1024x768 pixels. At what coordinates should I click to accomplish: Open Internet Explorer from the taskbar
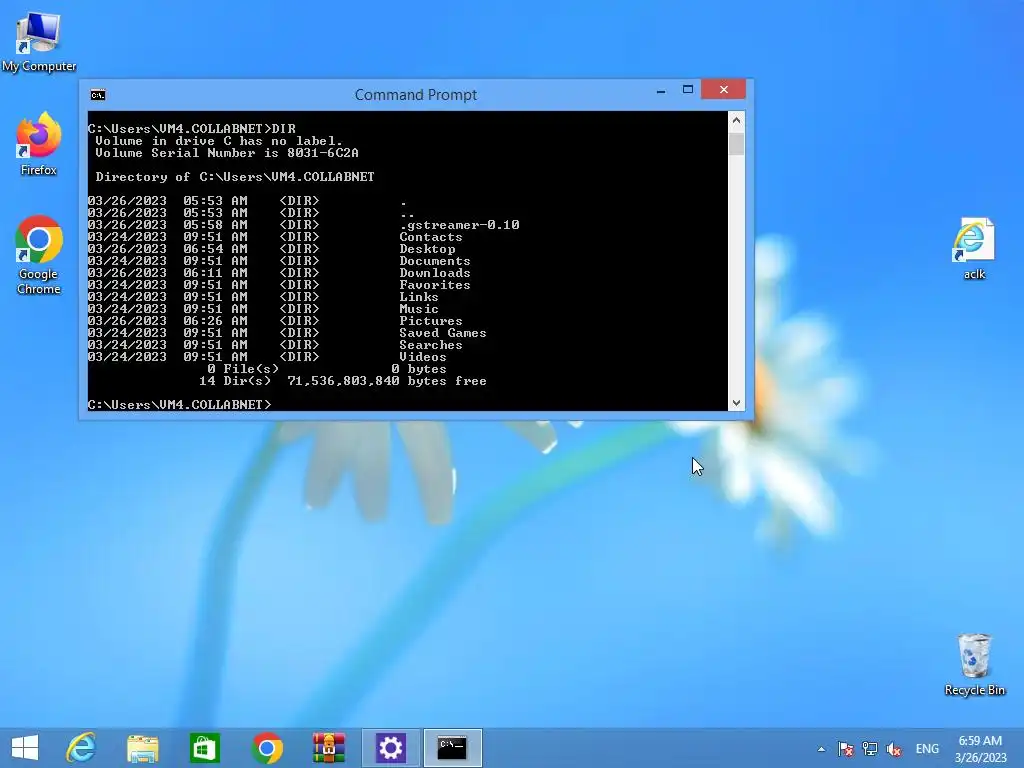[81, 748]
